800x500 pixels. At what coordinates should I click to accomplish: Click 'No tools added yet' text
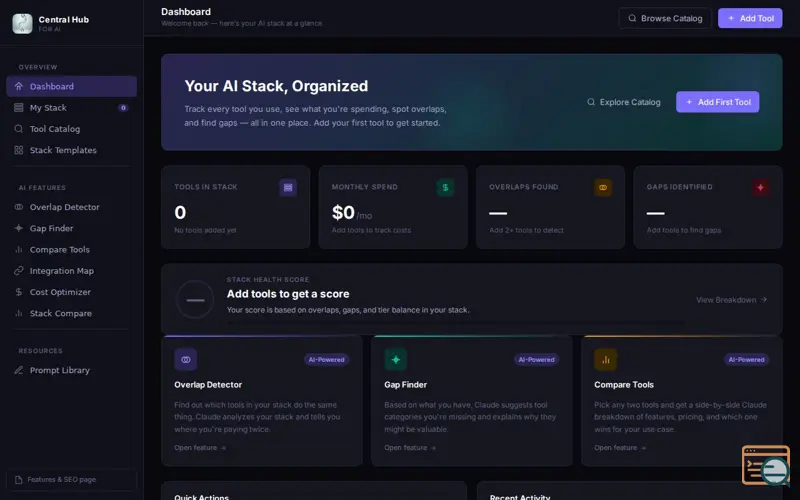205,230
